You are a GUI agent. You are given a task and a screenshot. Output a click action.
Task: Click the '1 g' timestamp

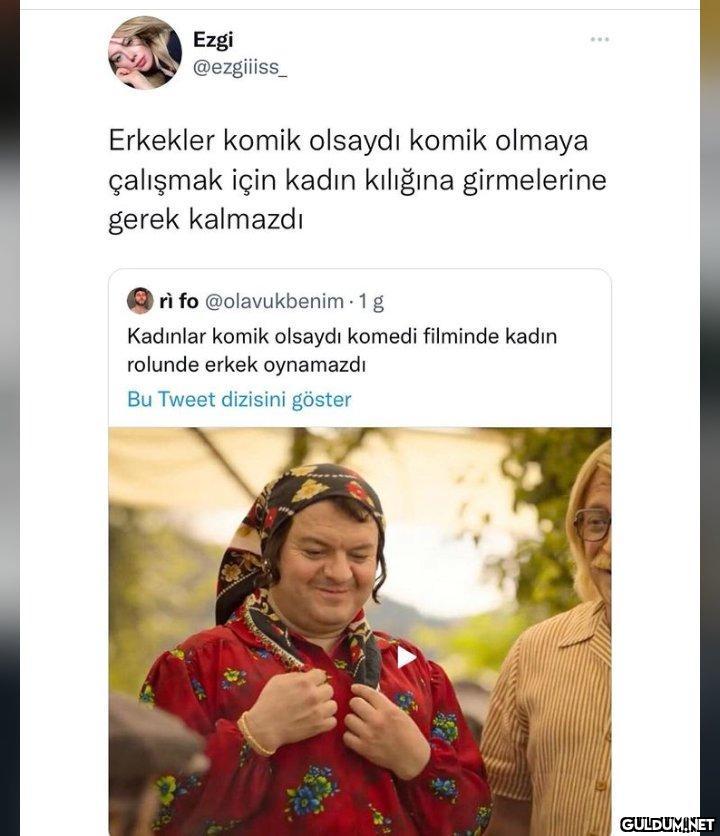point(371,302)
